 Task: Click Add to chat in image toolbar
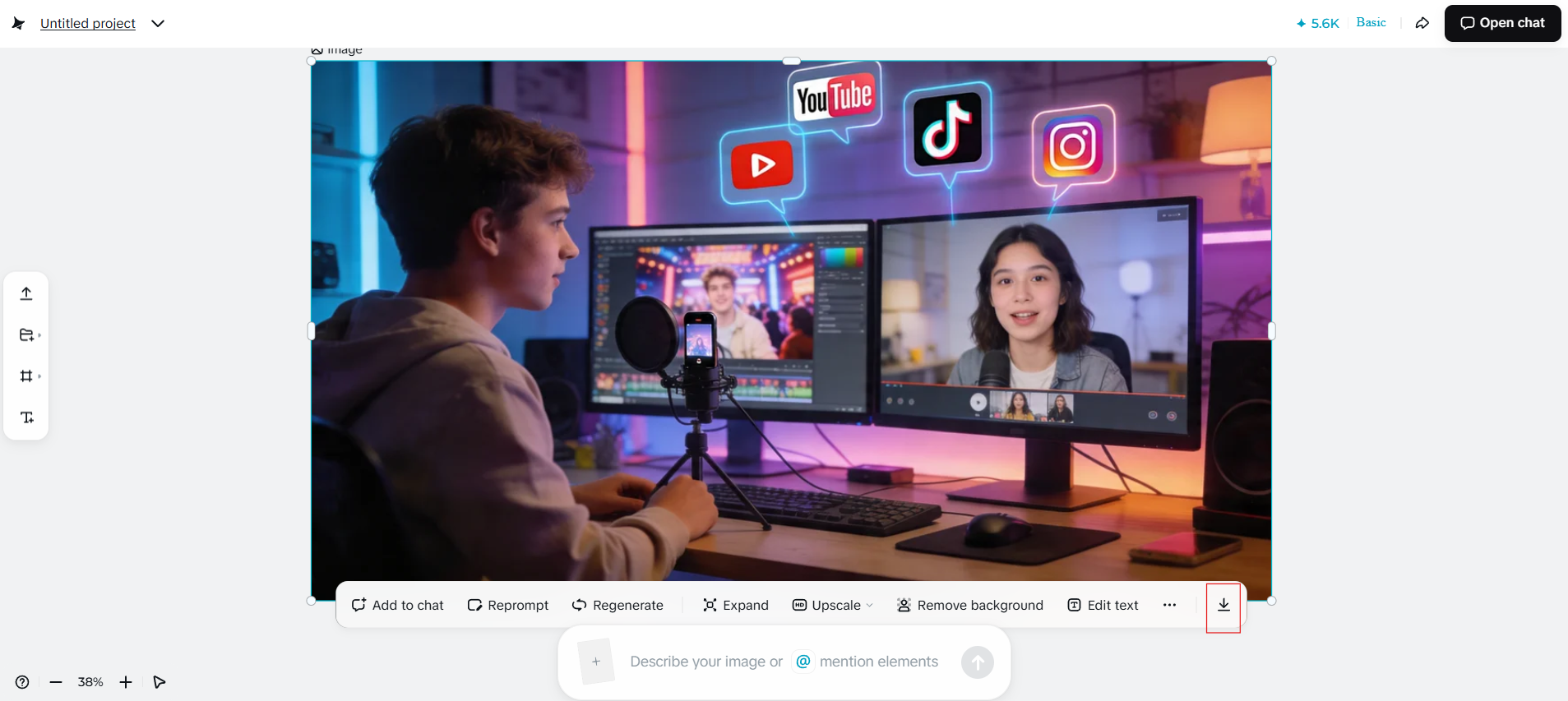click(x=397, y=605)
